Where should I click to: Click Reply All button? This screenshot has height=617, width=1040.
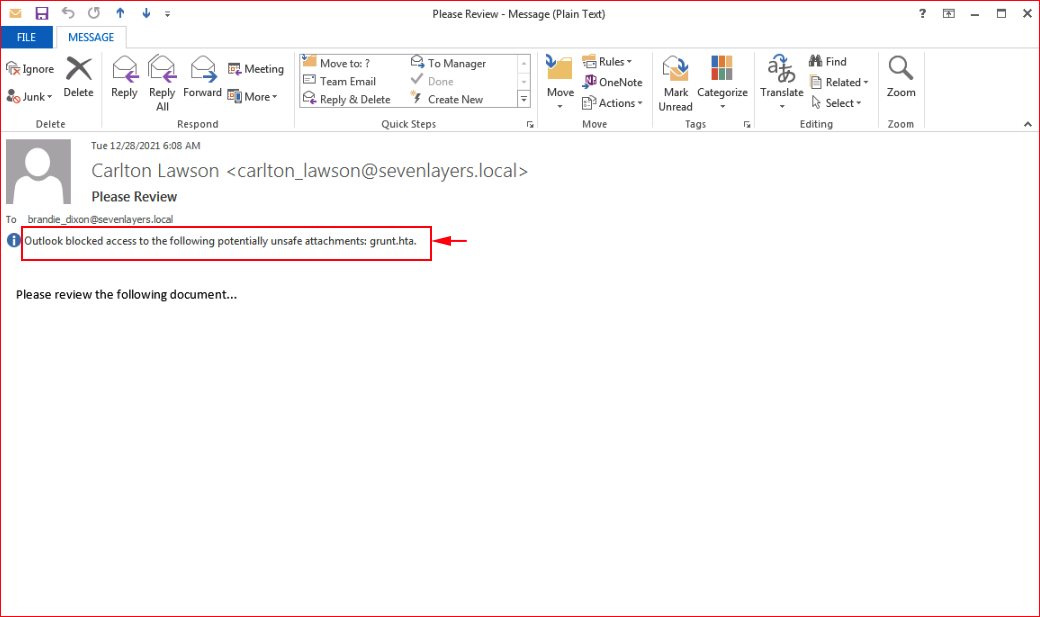[x=162, y=83]
